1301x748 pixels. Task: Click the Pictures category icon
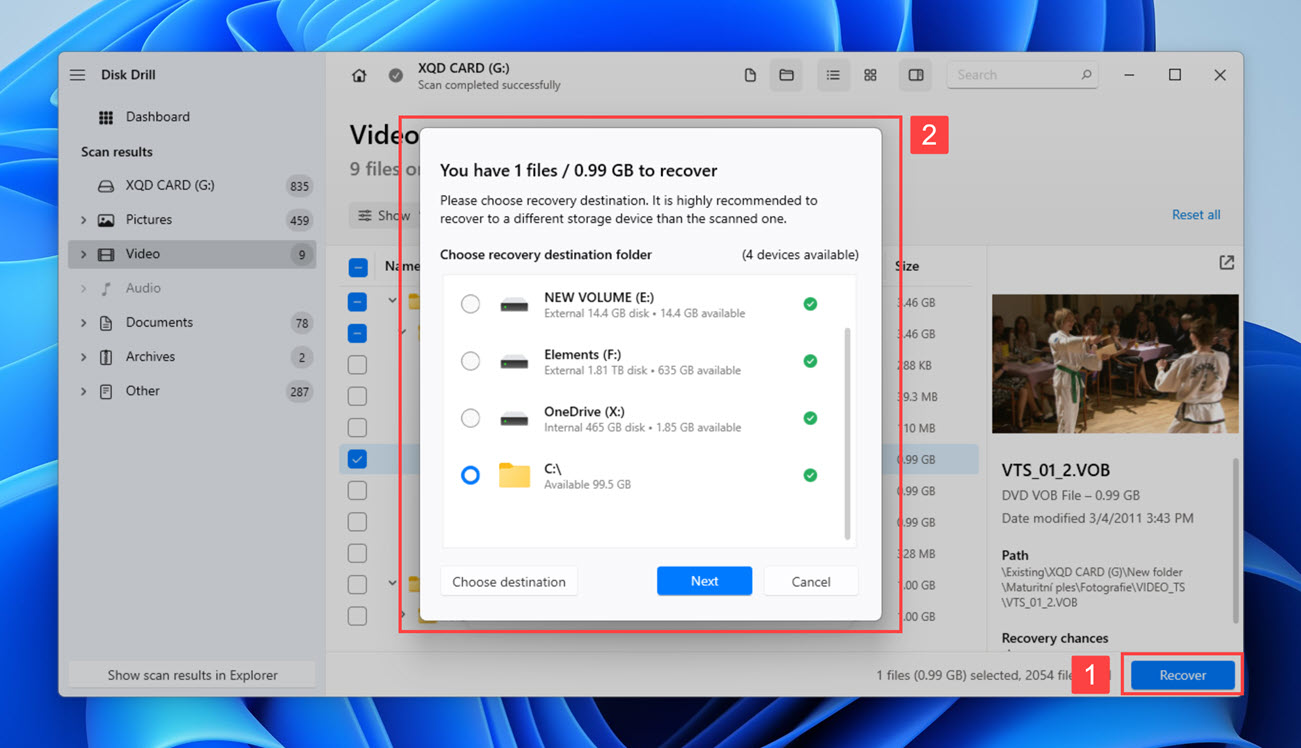[x=106, y=220]
